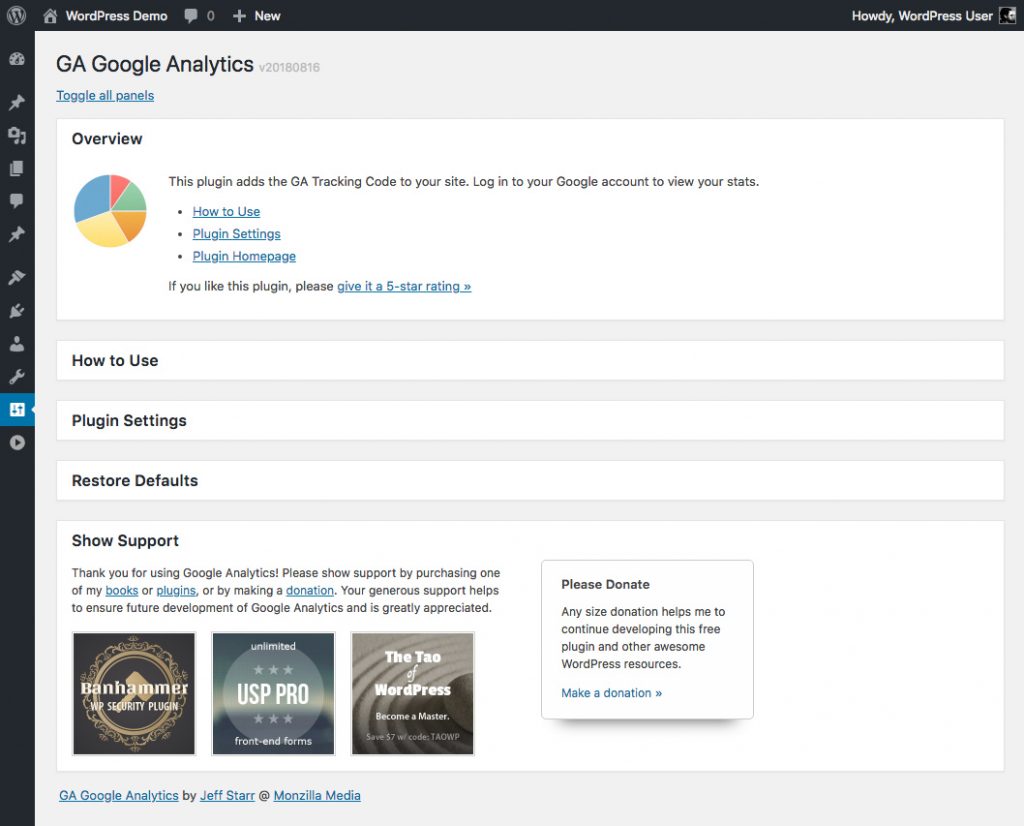Open the New menu in the admin bar
The height and width of the screenshot is (826, 1024).
point(257,16)
